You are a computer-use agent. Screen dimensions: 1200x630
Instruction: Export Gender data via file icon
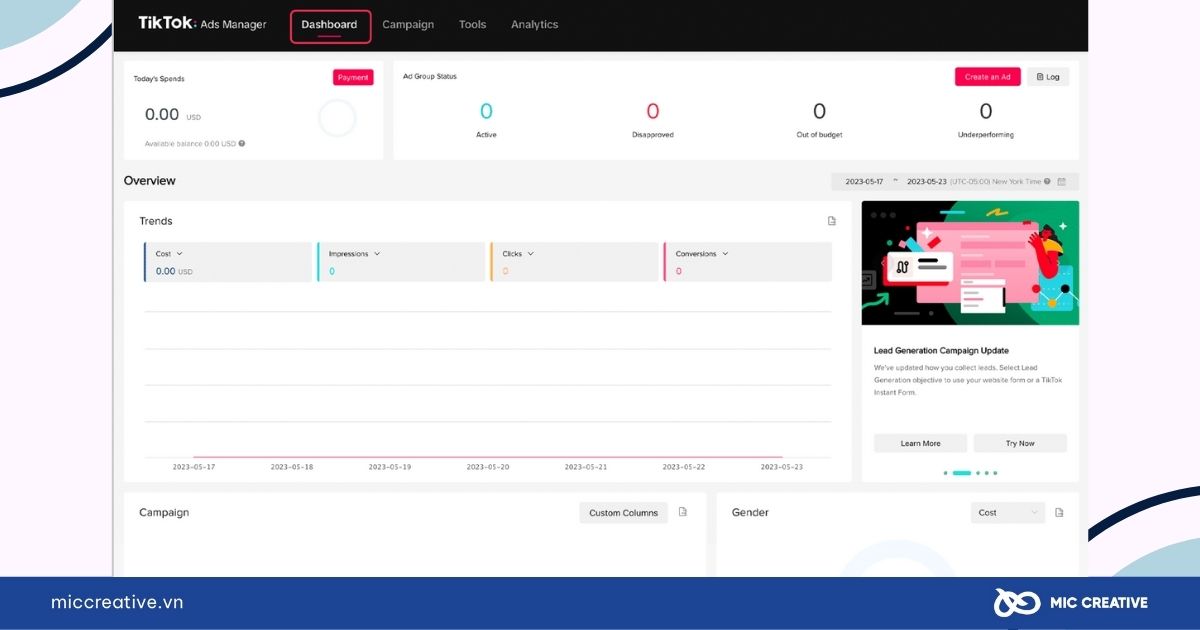pos(1059,512)
